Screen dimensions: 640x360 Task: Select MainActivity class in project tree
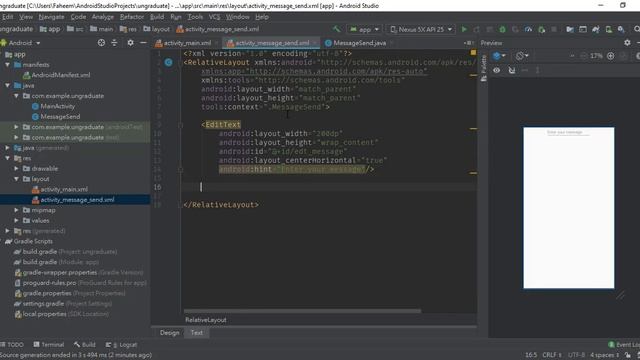53,106
